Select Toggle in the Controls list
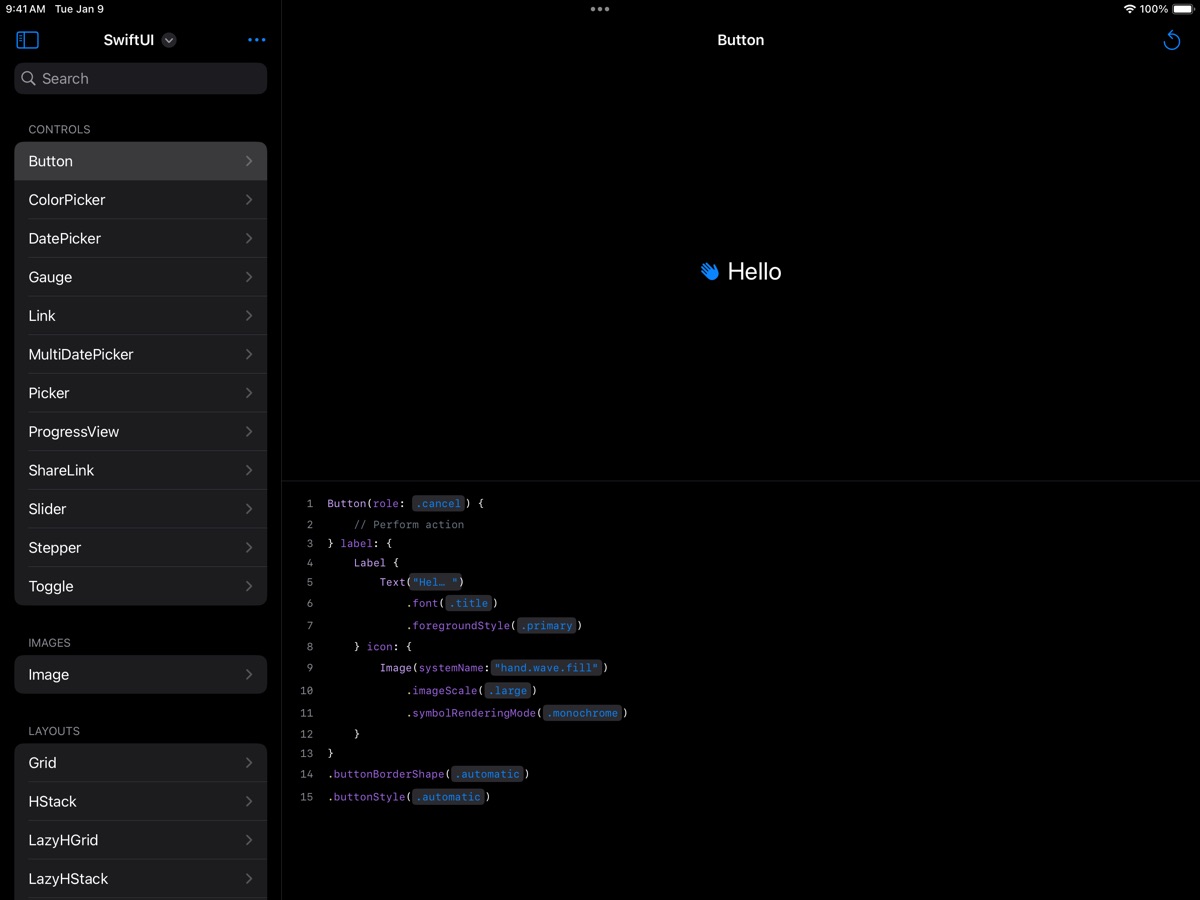 141,586
